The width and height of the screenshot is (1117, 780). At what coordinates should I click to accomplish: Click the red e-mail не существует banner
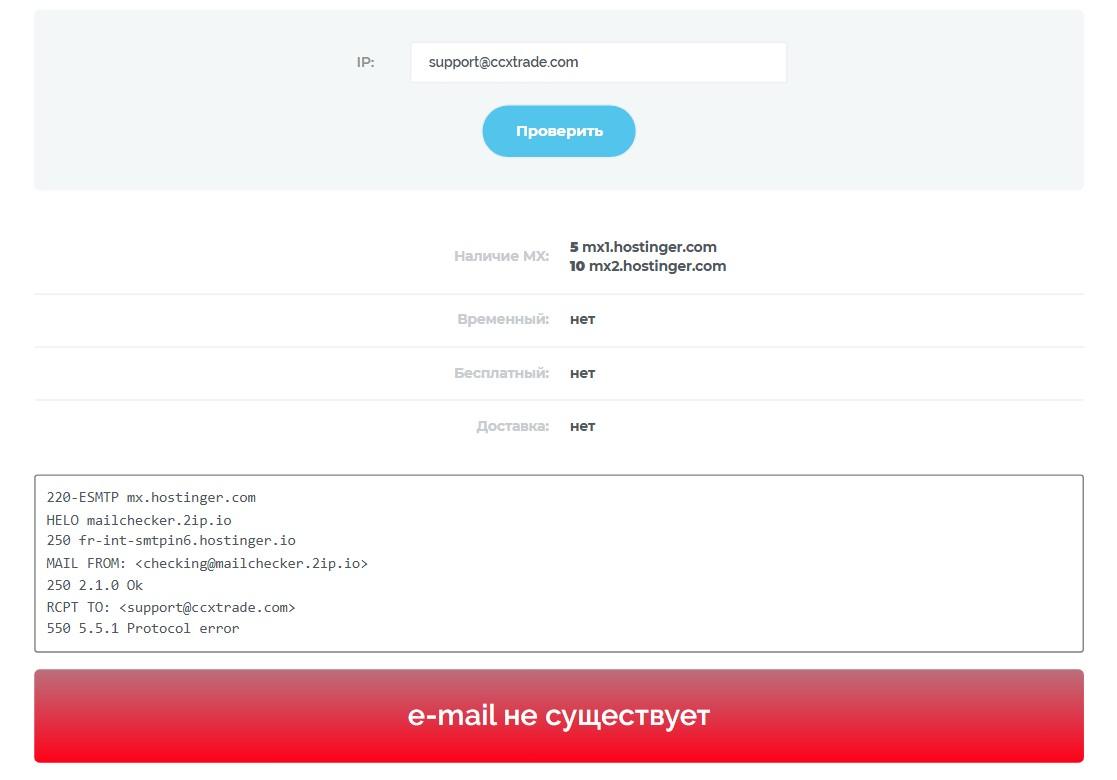(x=558, y=716)
